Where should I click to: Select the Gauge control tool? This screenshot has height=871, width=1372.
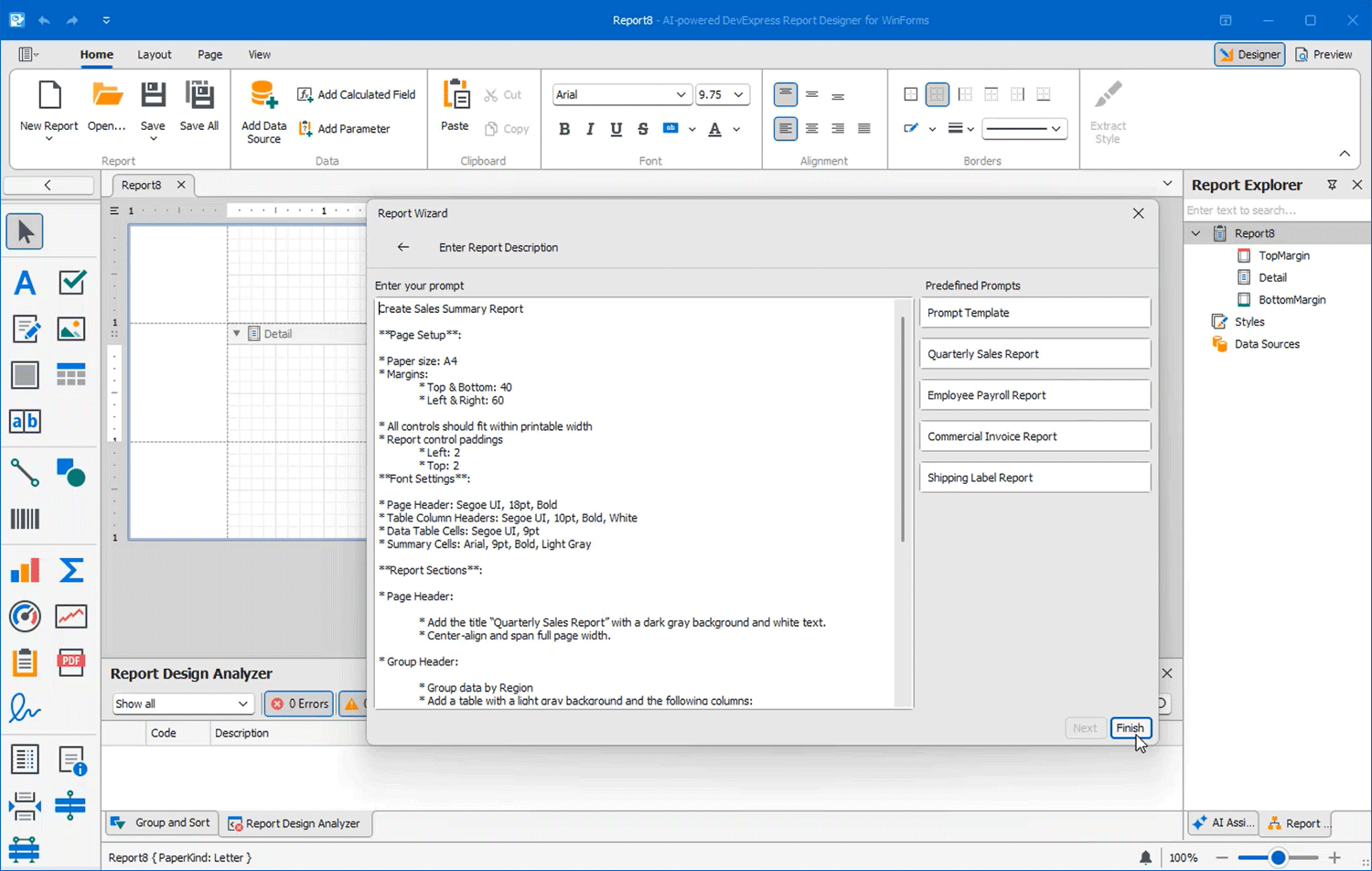(x=25, y=616)
